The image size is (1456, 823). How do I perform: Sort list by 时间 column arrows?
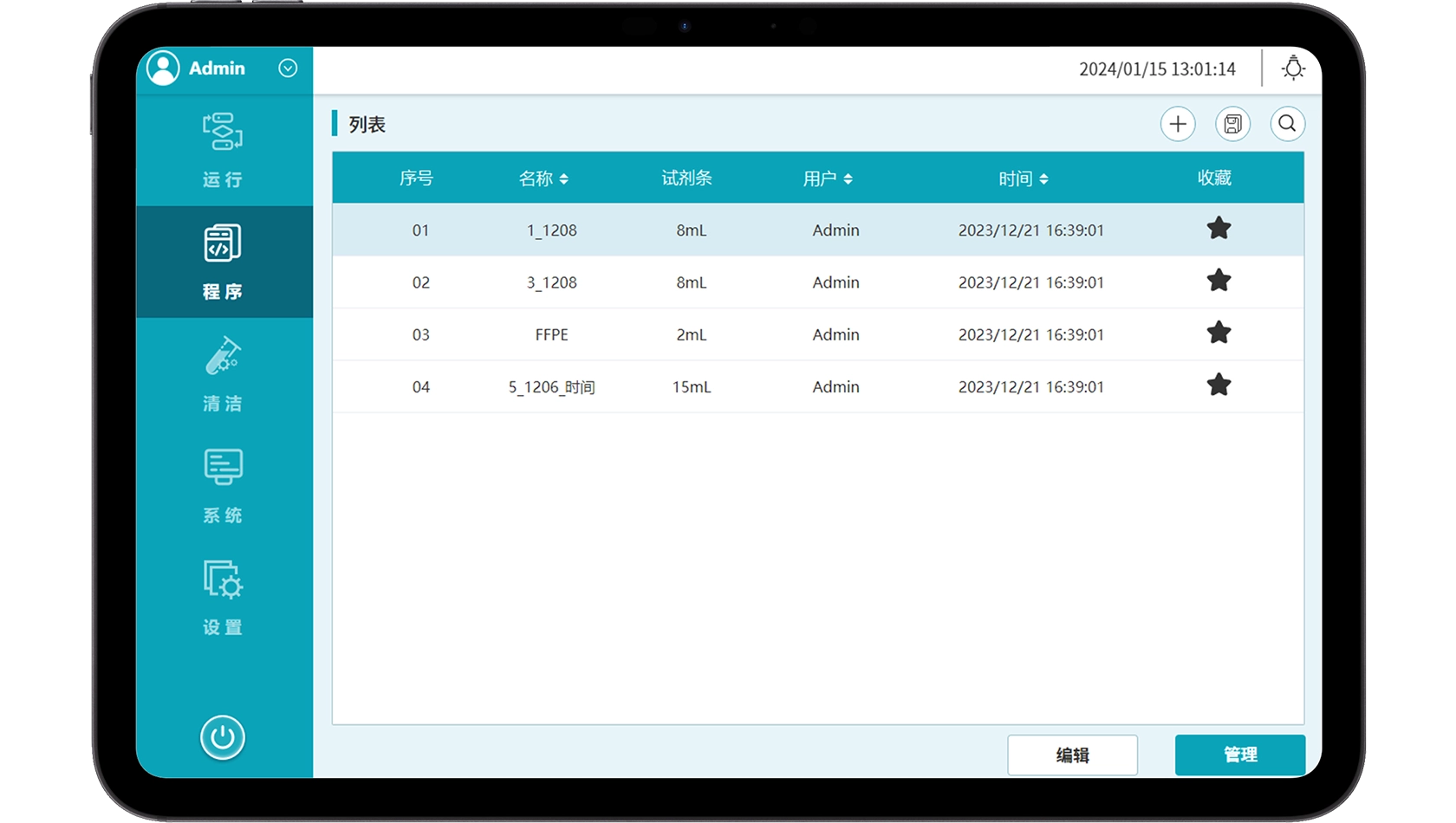[1043, 179]
